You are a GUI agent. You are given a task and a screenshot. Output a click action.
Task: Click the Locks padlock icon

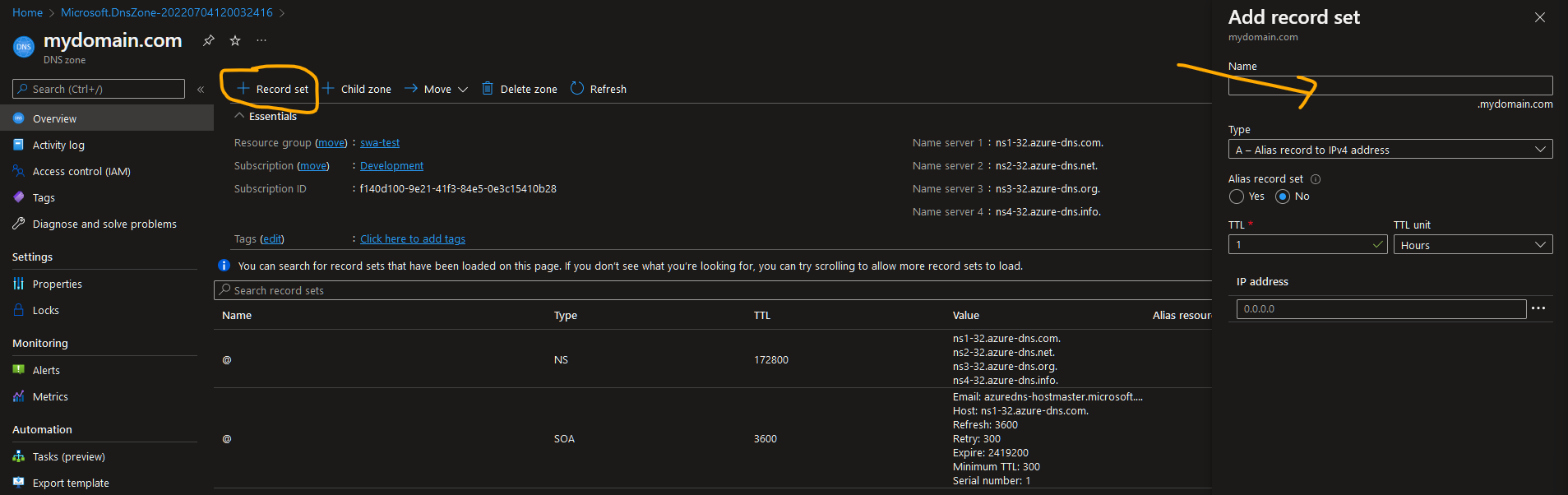19,310
